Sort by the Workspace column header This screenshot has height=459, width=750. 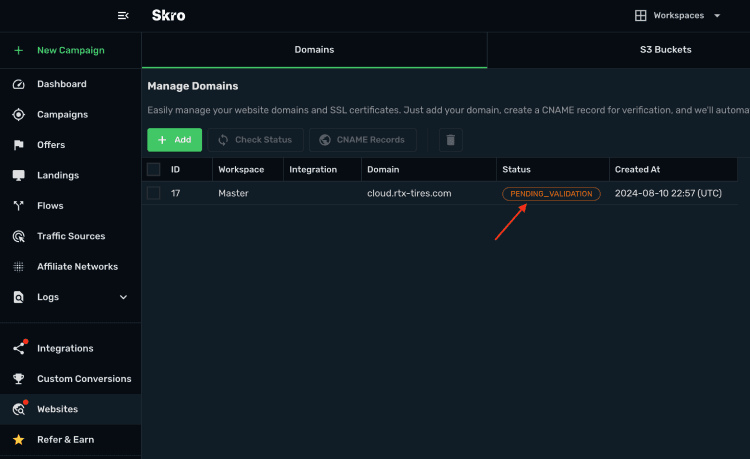(x=241, y=170)
